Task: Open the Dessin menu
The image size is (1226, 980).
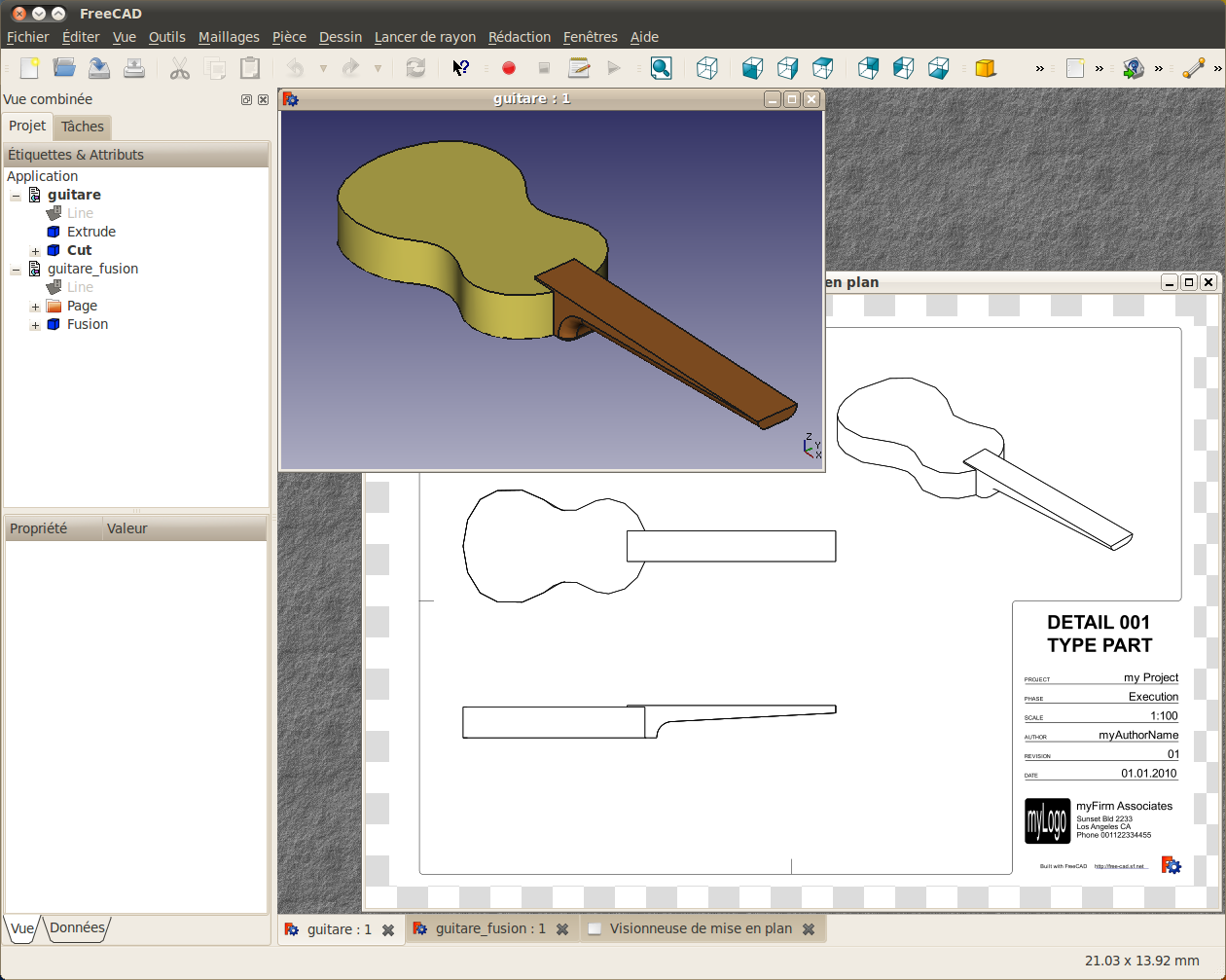Action: tap(341, 37)
